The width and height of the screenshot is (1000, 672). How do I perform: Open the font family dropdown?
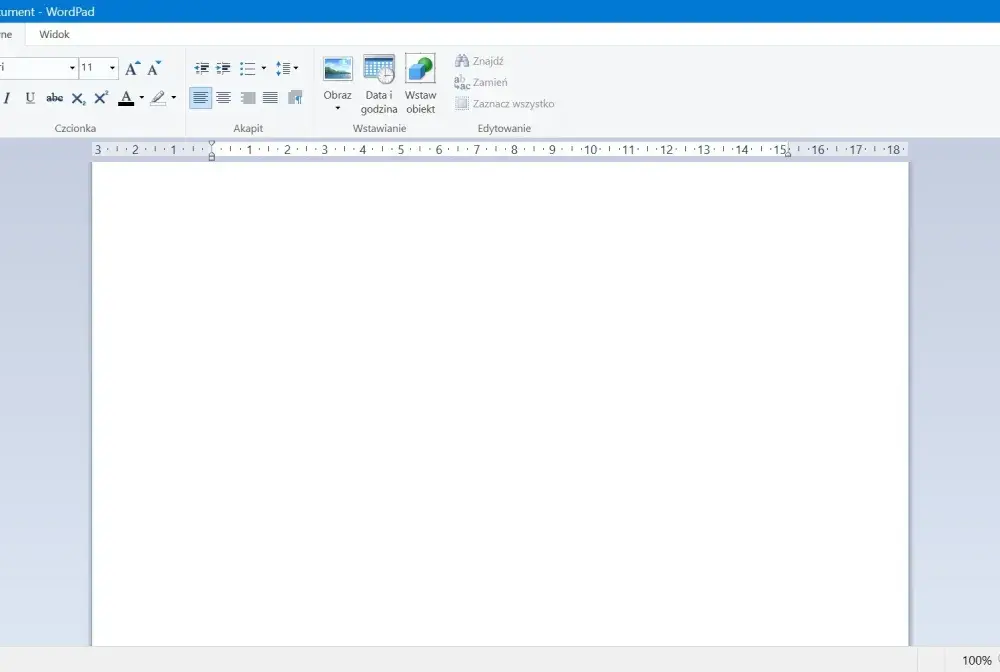tap(73, 68)
